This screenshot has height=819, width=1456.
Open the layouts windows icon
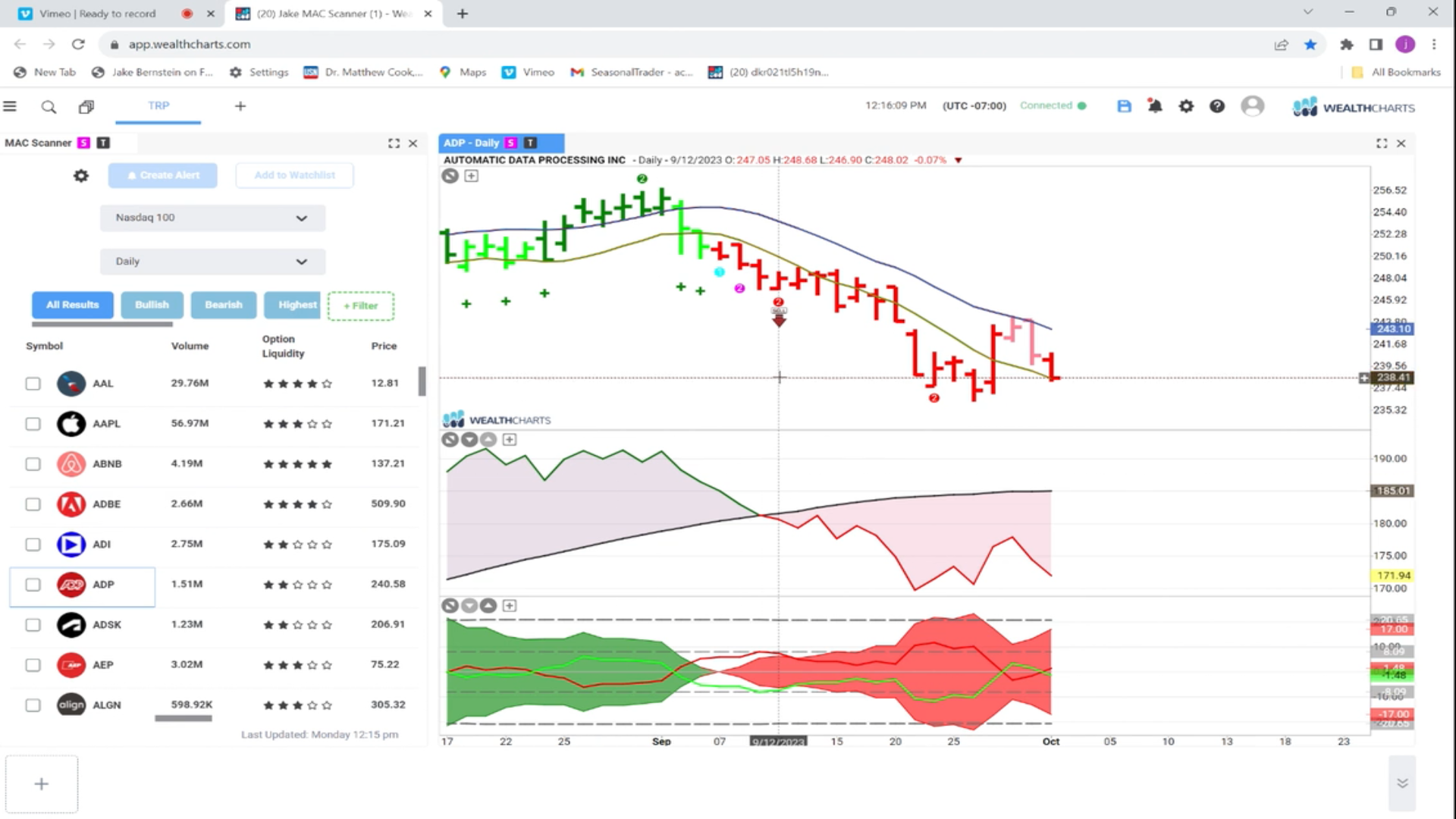point(86,107)
